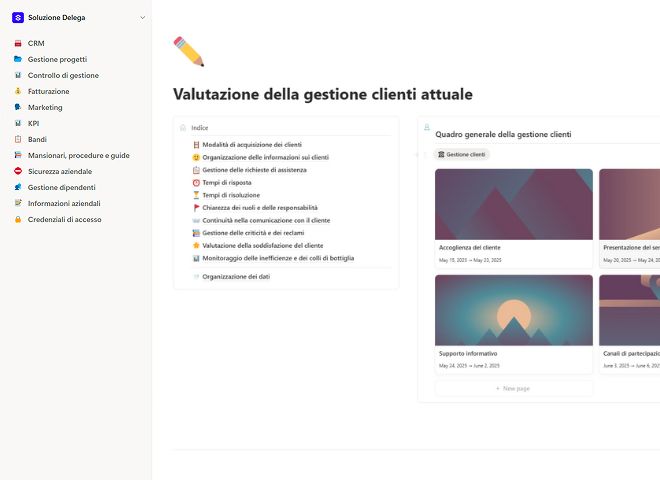Click the Gestione dipendenti people icon
Viewport: 660px width, 480px height.
tap(18, 187)
